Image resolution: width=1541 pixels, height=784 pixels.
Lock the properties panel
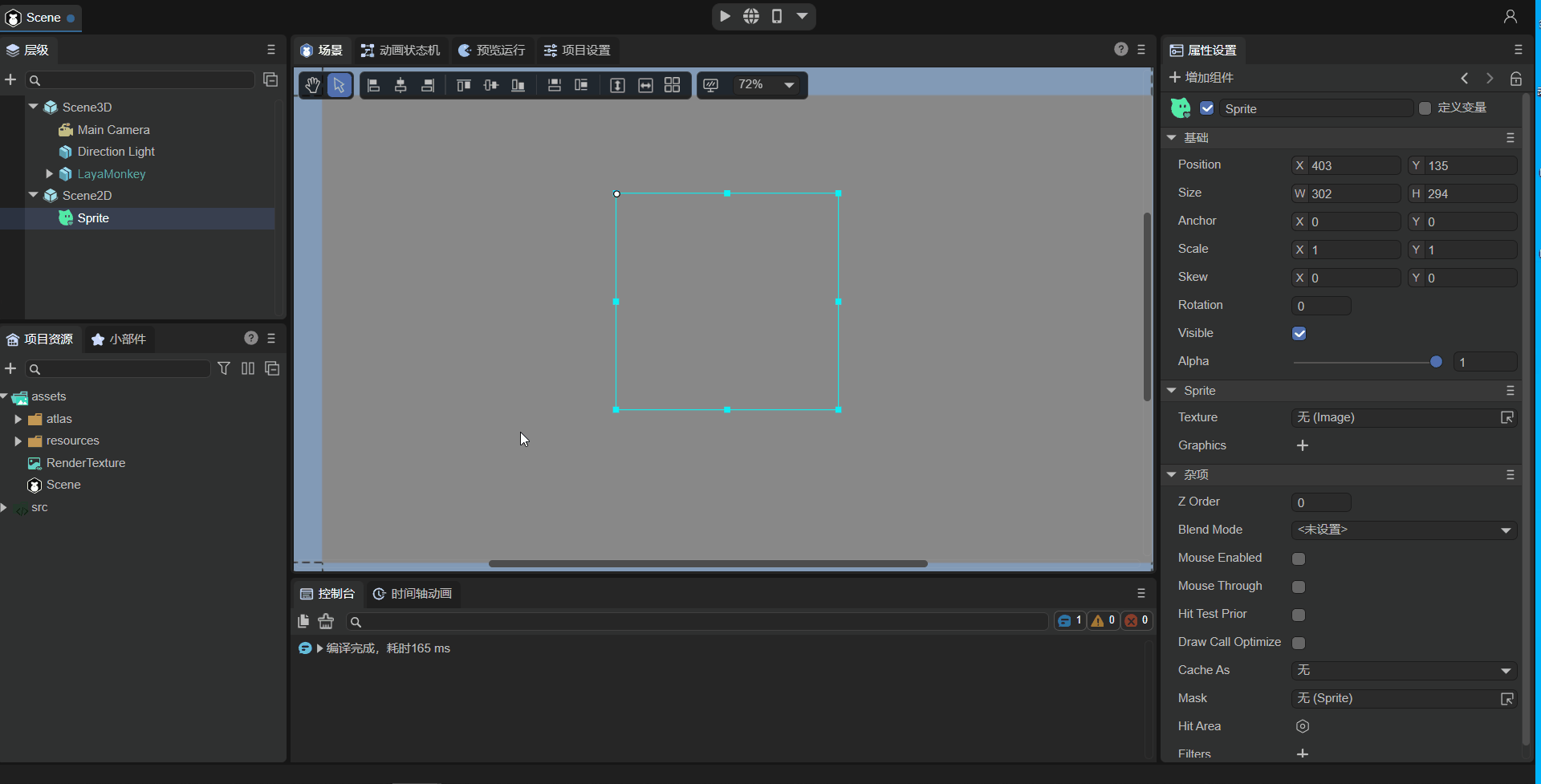tap(1515, 78)
